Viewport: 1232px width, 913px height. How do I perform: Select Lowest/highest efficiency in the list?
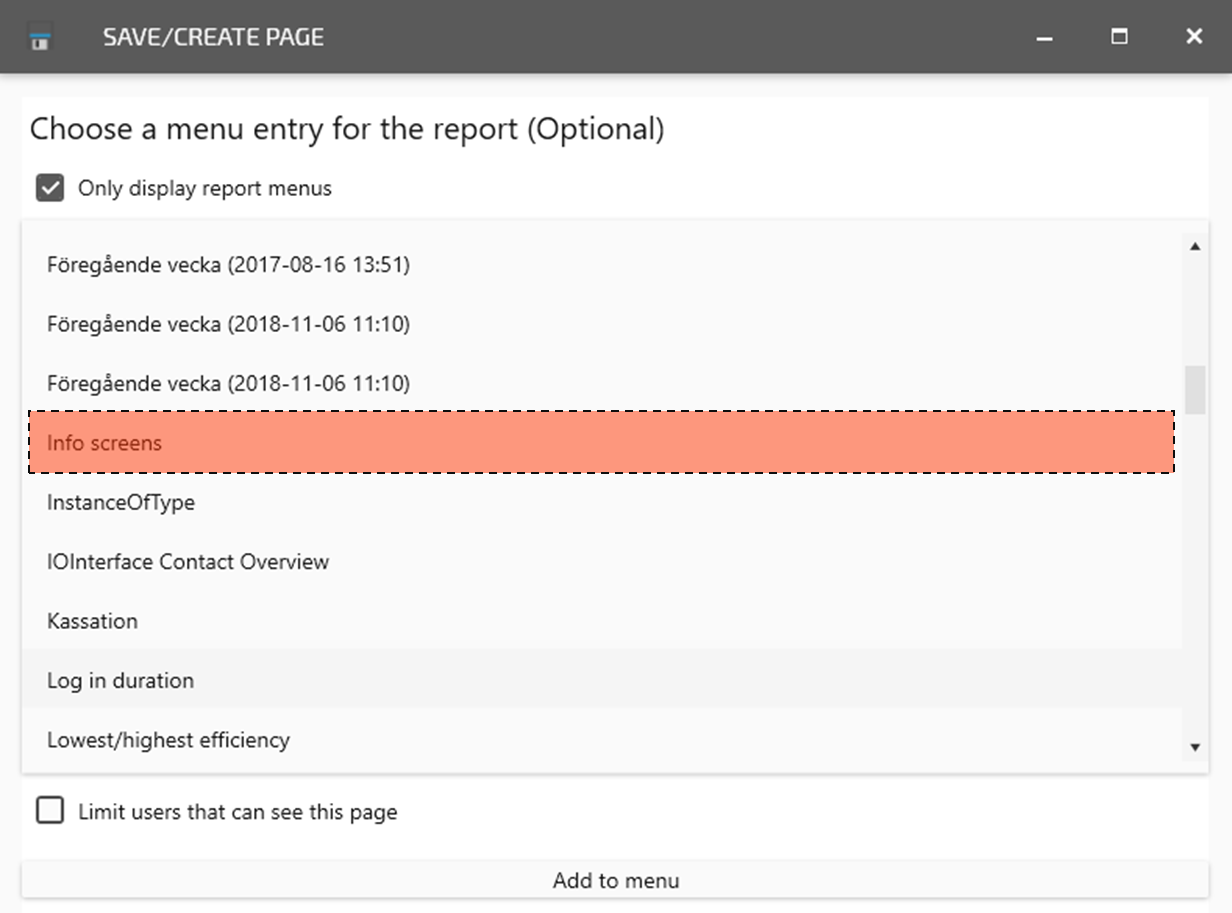point(168,740)
